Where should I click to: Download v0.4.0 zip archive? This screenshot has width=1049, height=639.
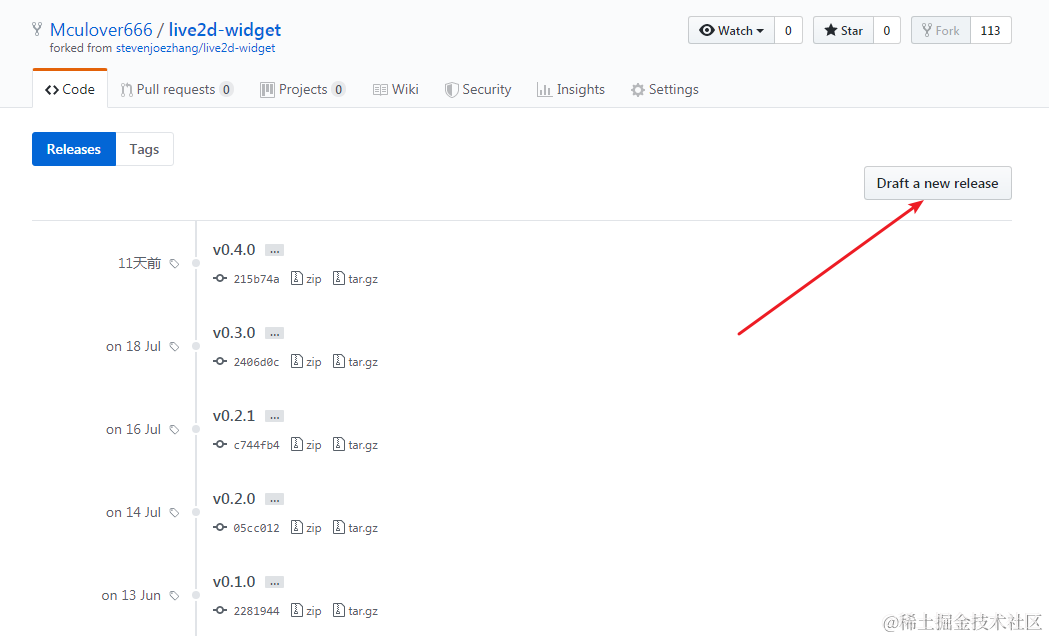tap(306, 278)
